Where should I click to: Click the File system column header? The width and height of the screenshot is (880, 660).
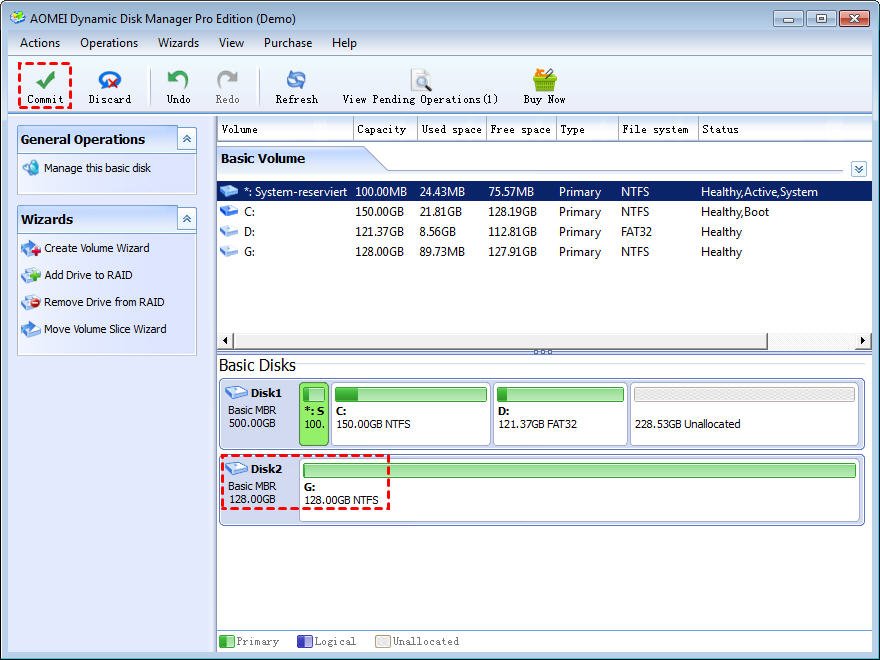tap(658, 129)
